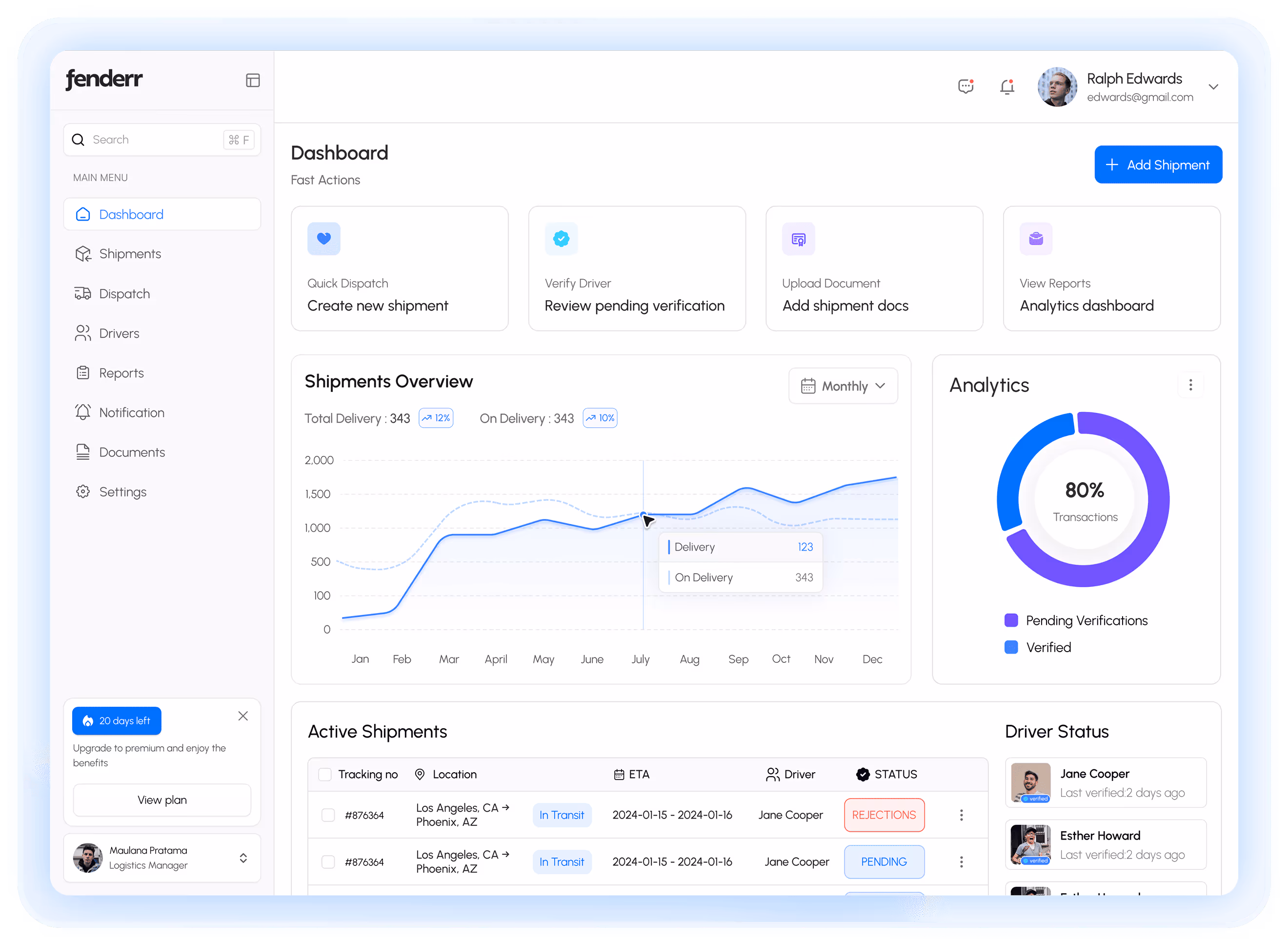The image size is (1288, 945).
Task: Open the chat messages icon
Action: pos(966,86)
